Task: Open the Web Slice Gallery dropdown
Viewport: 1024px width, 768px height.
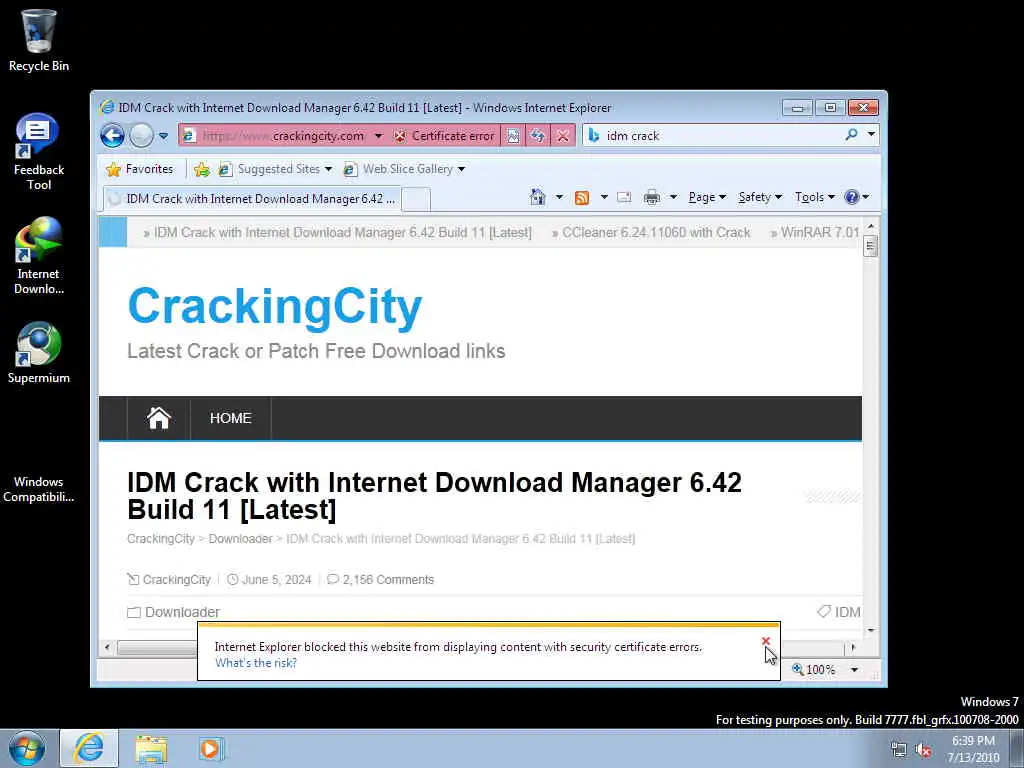Action: [404, 169]
